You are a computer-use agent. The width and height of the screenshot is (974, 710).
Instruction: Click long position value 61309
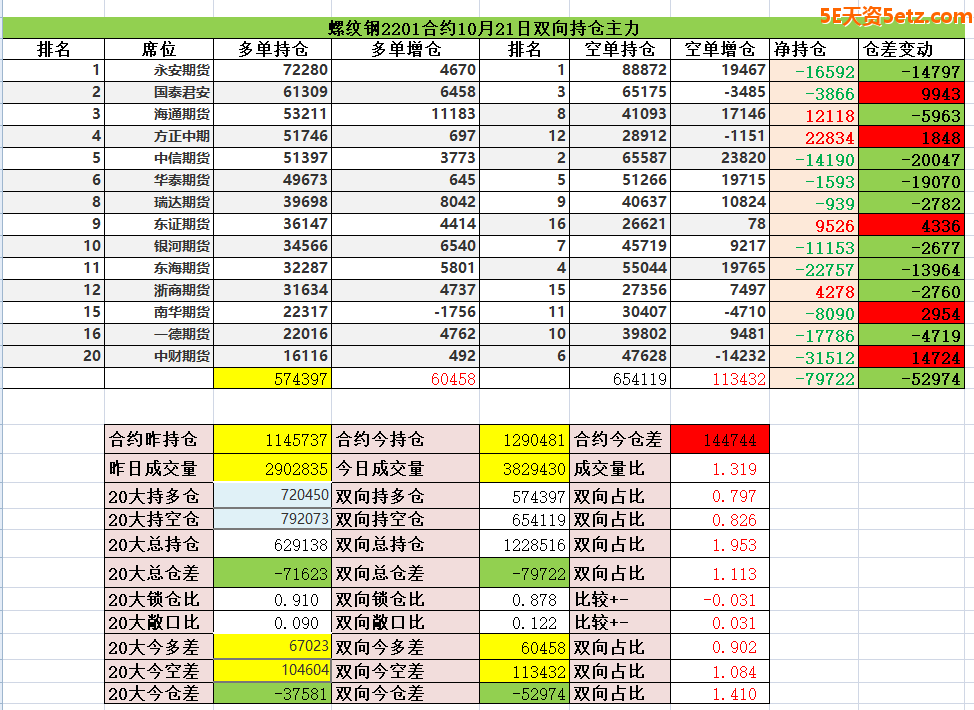273,93
